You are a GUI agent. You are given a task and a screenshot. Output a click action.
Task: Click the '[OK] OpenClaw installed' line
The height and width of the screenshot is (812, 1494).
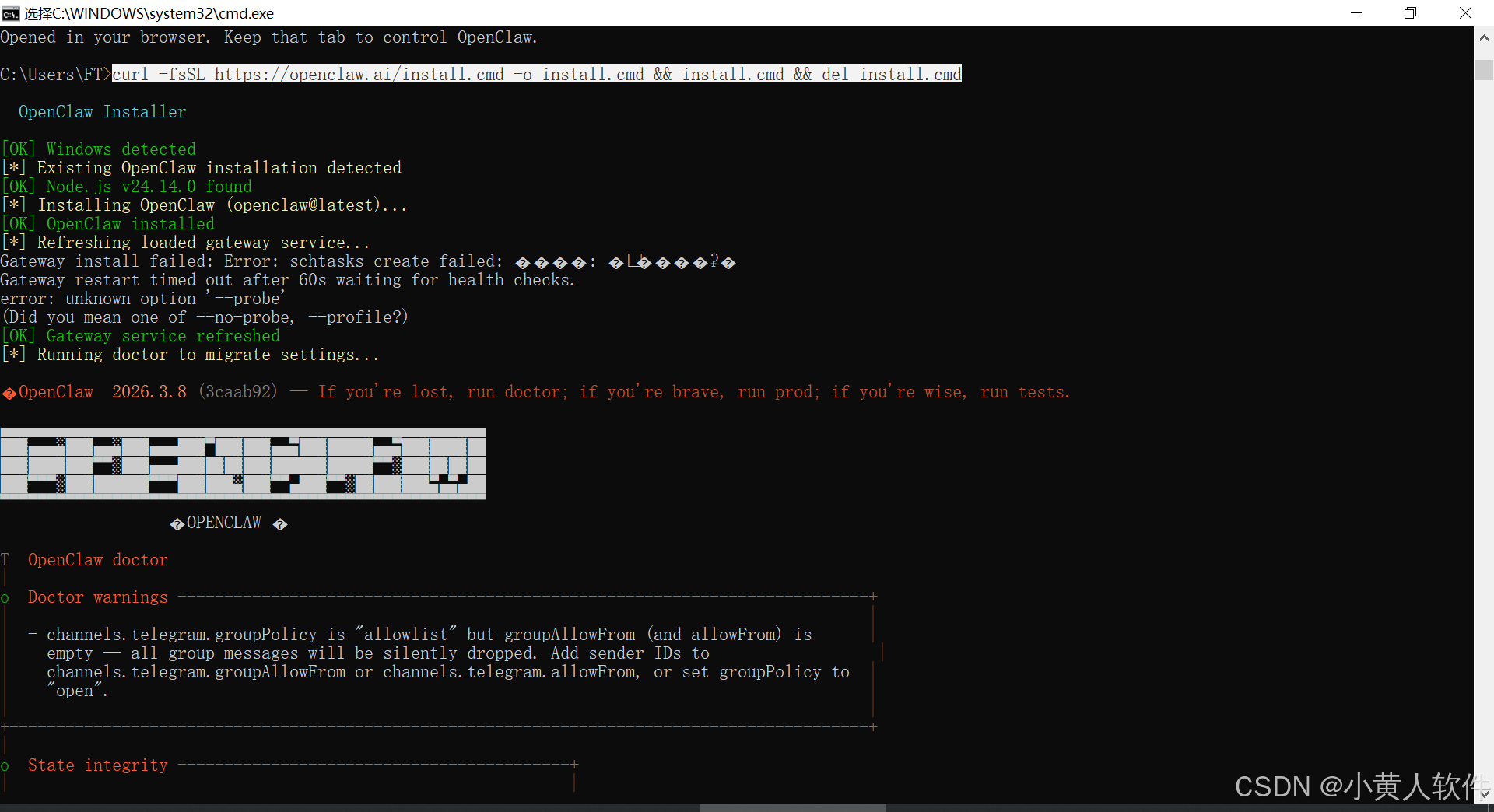[107, 224]
